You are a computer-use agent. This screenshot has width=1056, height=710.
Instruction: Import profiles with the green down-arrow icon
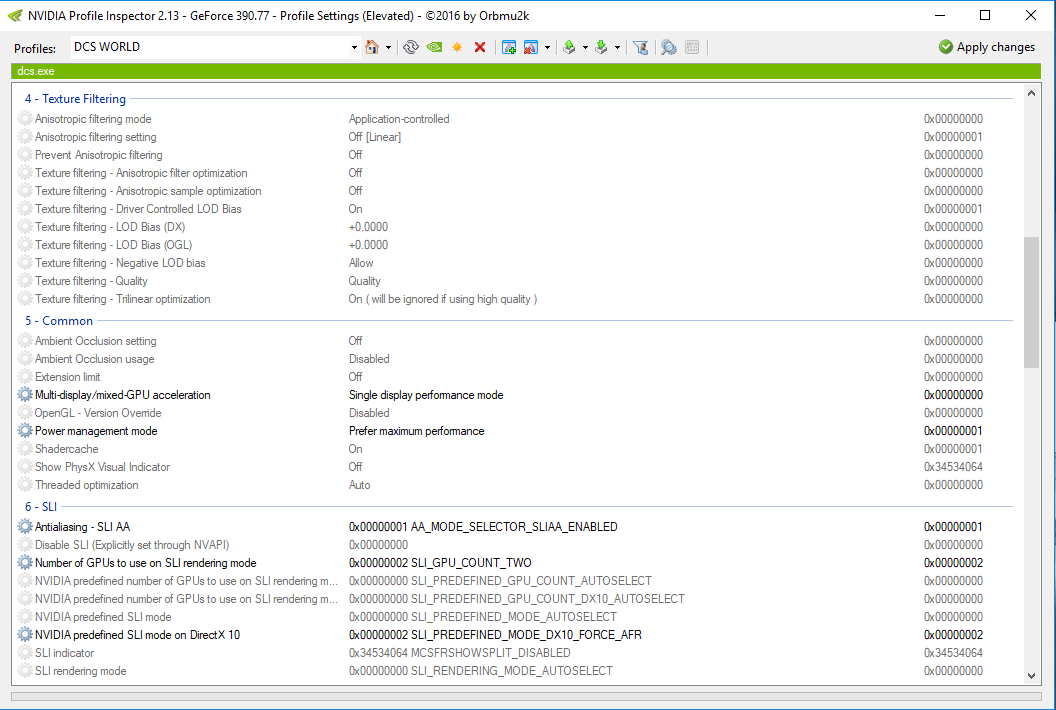coord(601,47)
